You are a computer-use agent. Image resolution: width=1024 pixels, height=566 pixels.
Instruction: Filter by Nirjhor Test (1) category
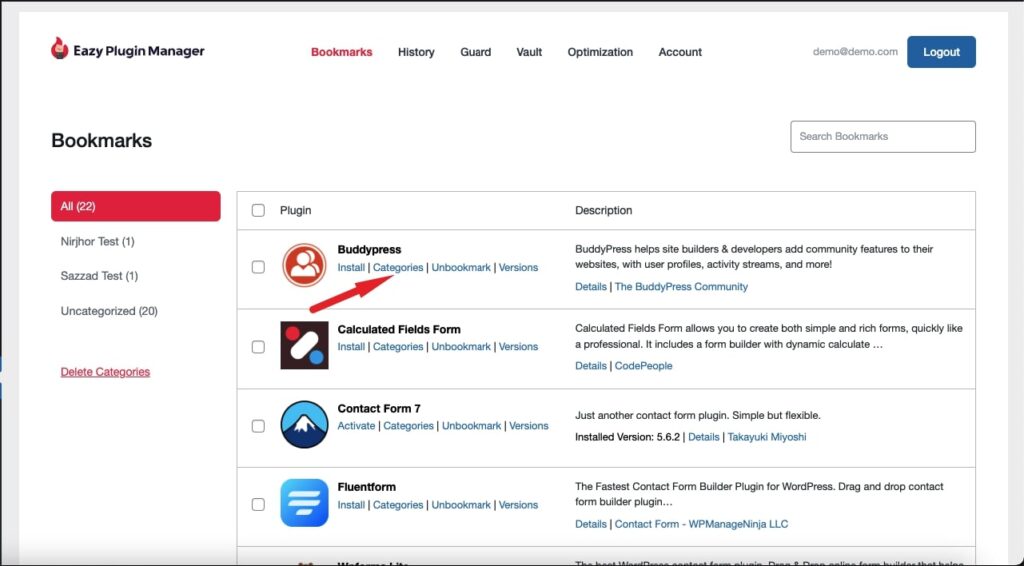97,242
